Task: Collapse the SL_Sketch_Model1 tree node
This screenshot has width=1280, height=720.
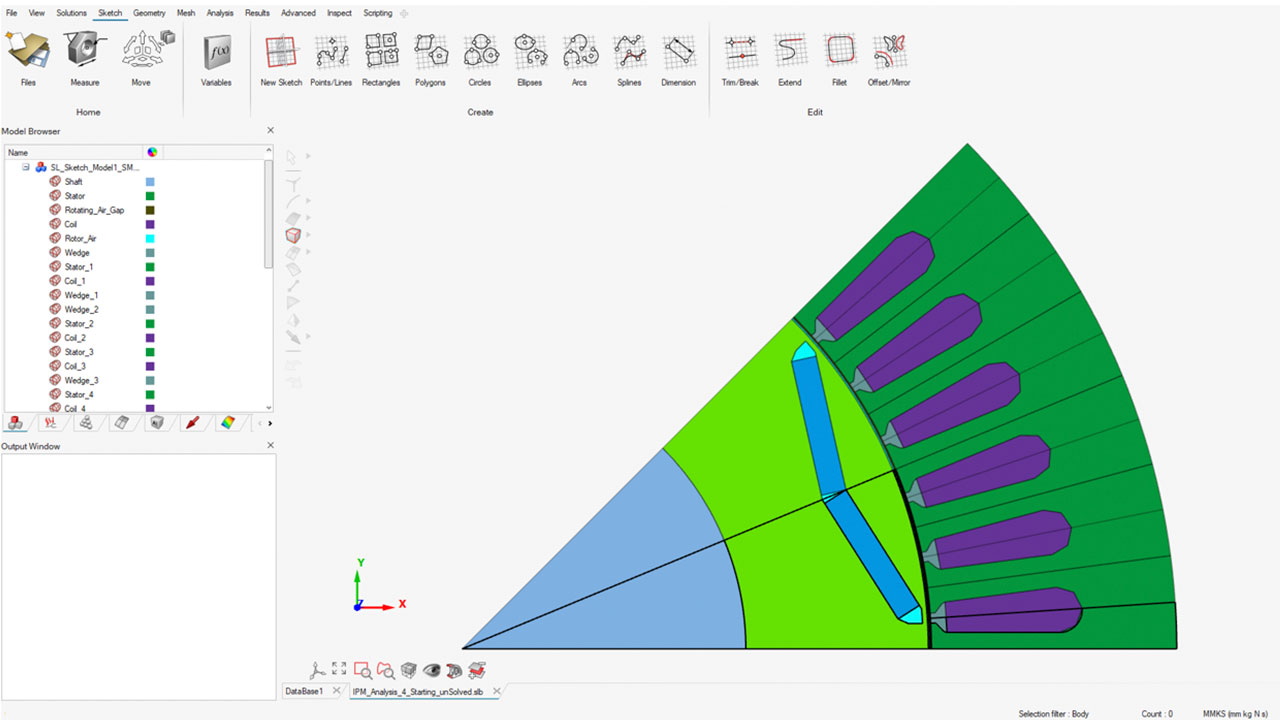Action: tap(26, 167)
